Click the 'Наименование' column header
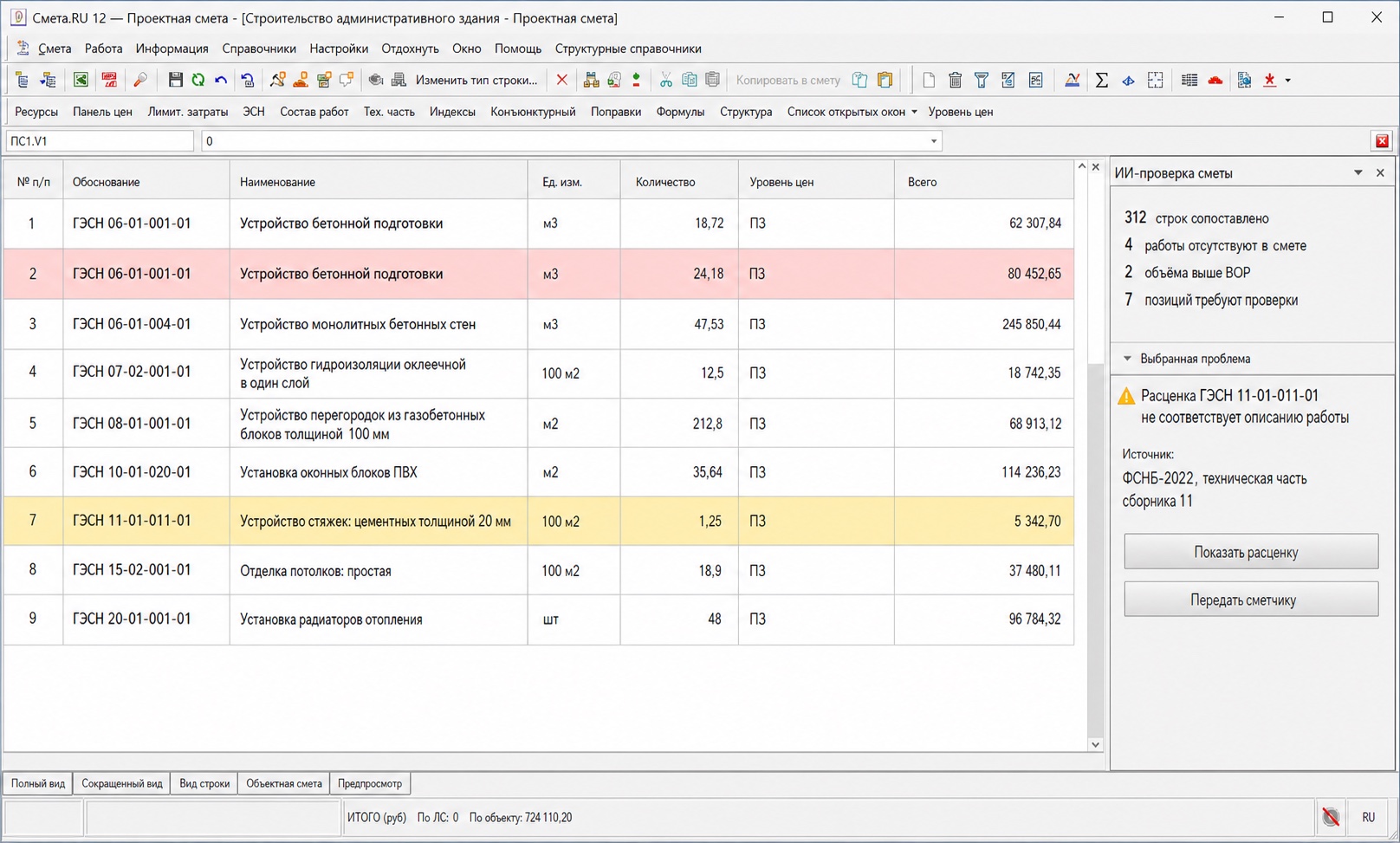1400x843 pixels. tap(379, 182)
